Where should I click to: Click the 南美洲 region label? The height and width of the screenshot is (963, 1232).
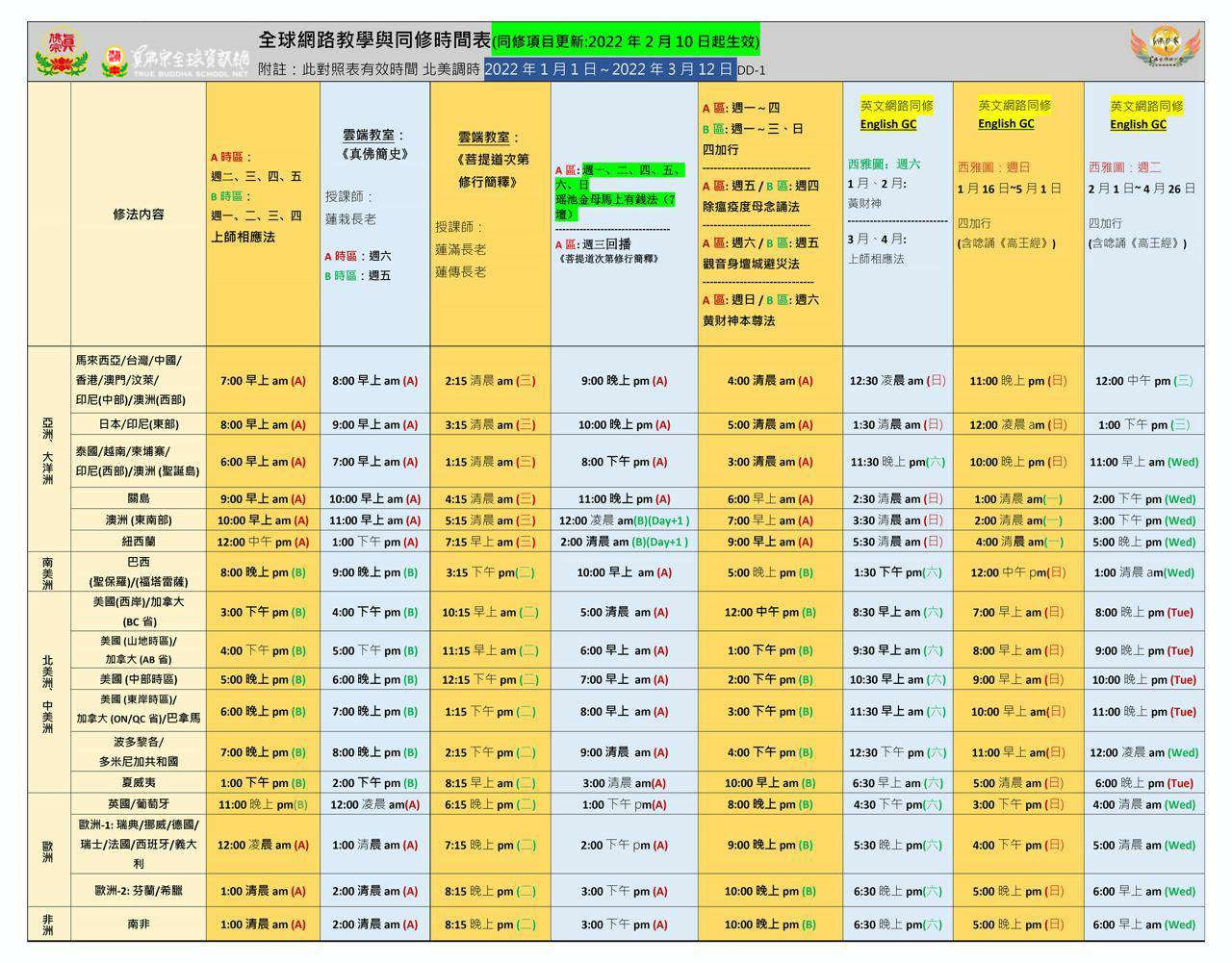tap(48, 571)
